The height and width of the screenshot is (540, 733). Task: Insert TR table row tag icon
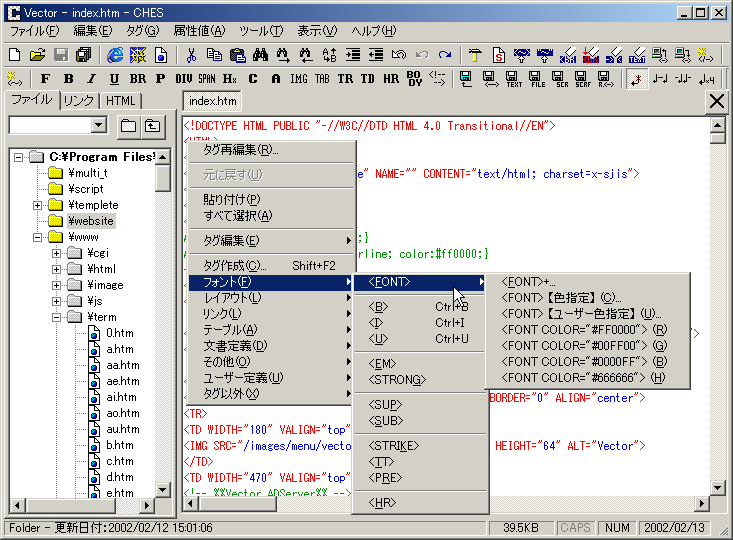click(x=345, y=79)
